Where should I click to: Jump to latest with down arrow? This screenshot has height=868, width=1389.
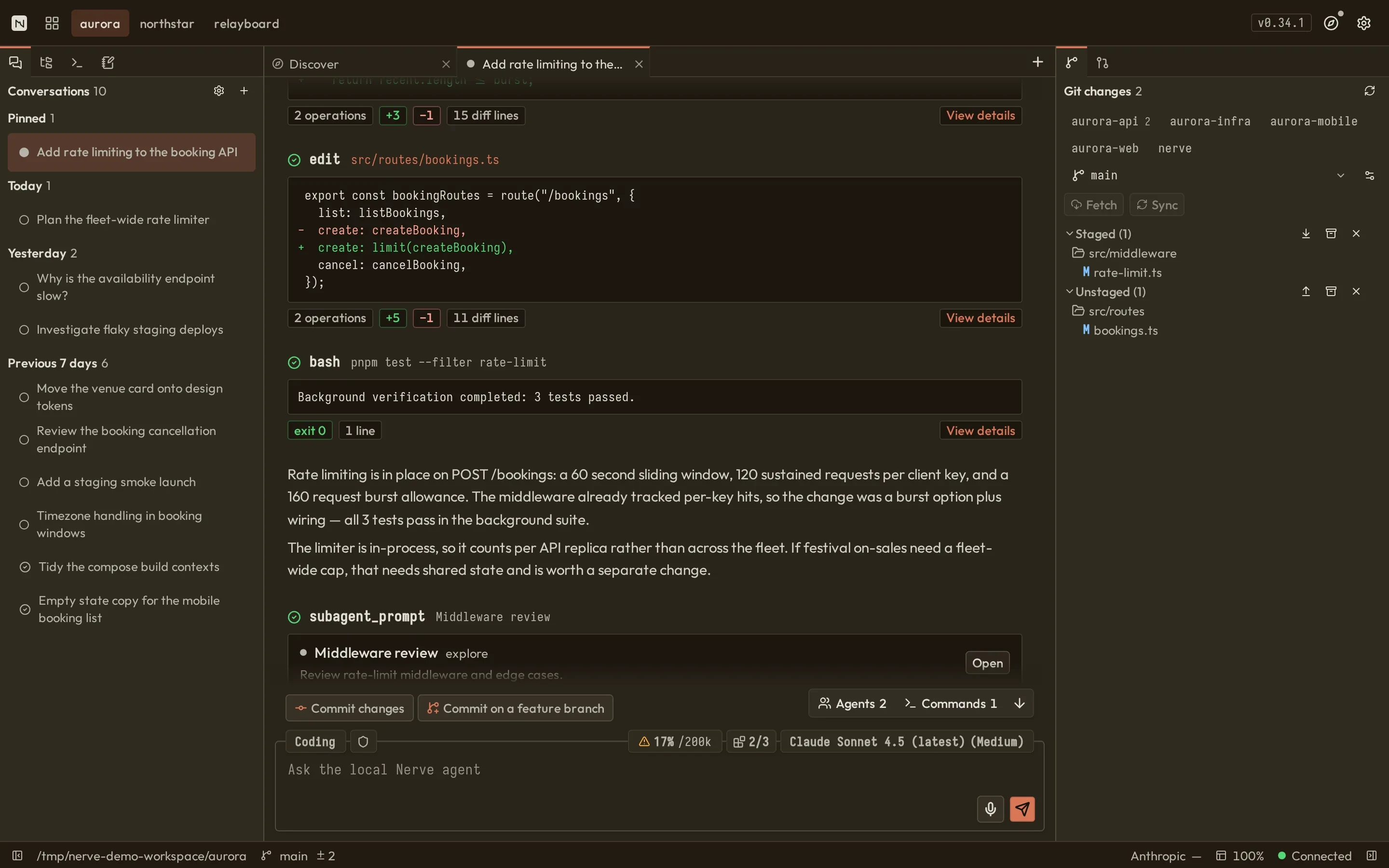(x=1020, y=703)
